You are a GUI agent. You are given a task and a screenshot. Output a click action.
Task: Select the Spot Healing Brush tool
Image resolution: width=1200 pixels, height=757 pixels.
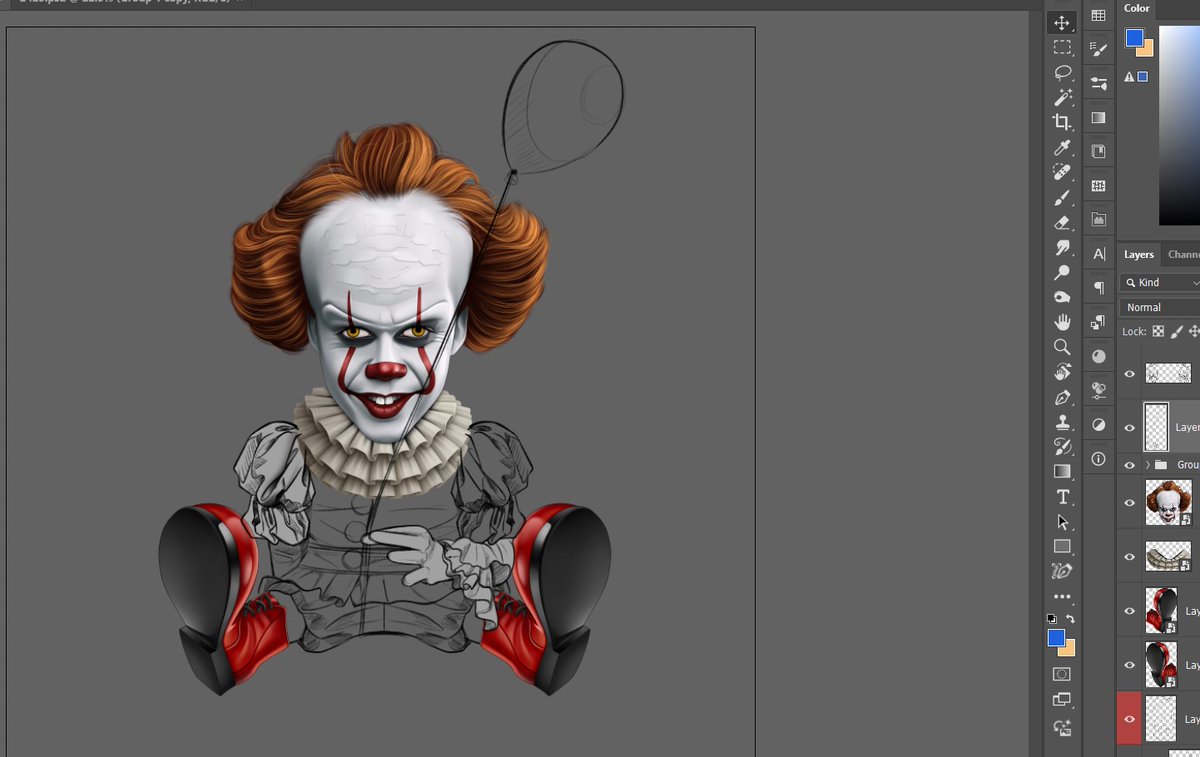coord(1062,172)
